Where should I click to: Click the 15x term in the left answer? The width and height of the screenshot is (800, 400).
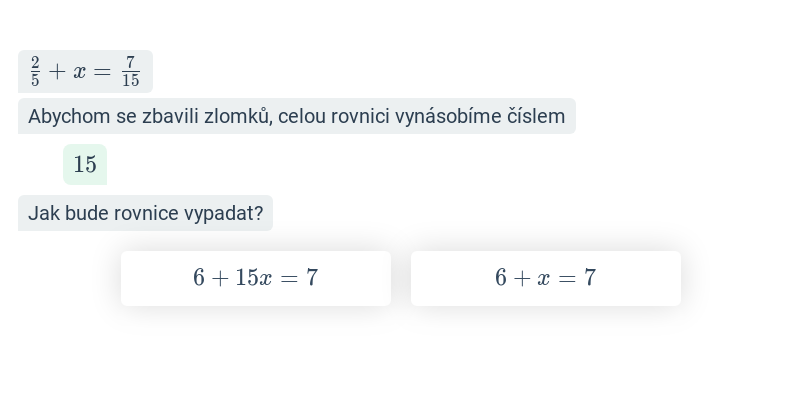point(254,278)
